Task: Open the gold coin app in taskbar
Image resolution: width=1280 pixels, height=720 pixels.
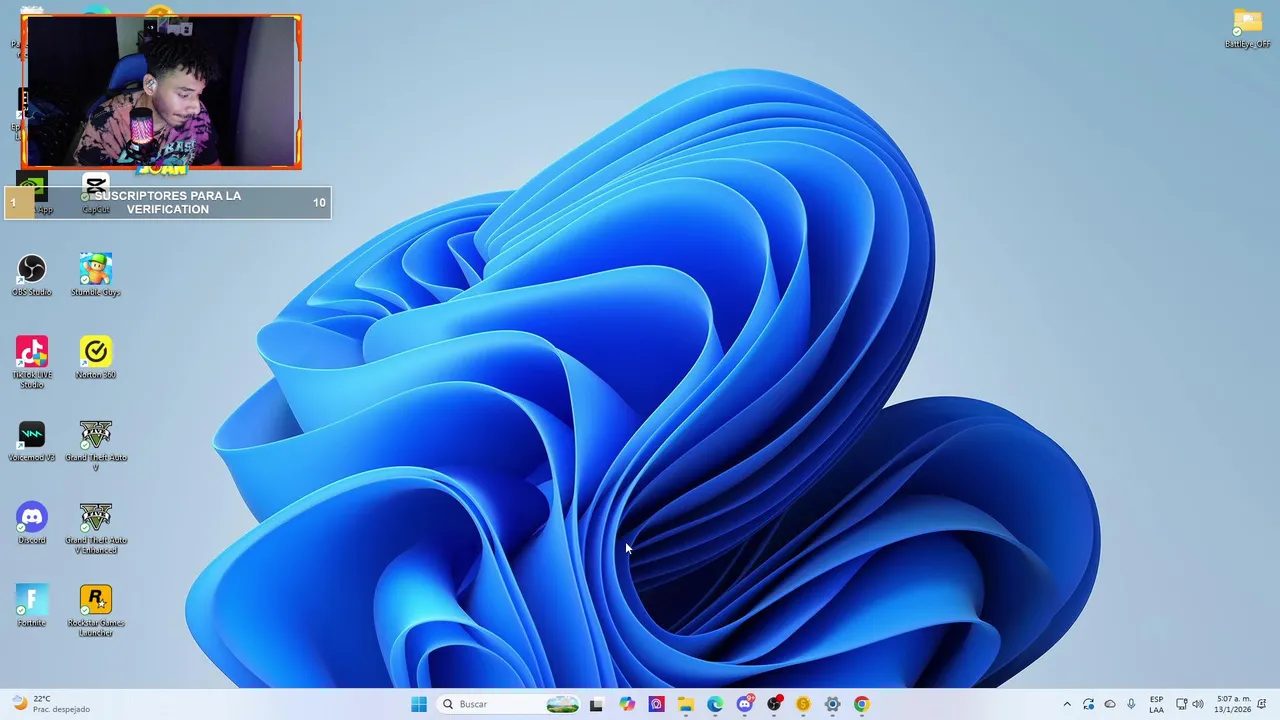Action: [x=803, y=704]
